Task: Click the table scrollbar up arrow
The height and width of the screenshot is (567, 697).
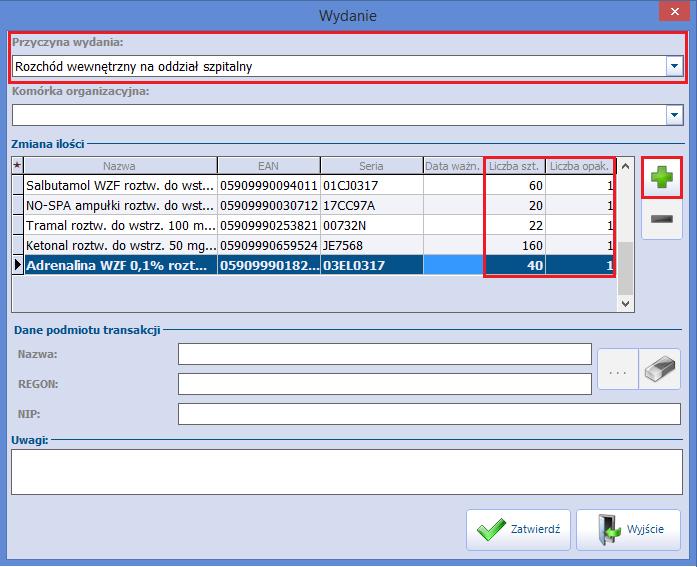Action: (625, 166)
